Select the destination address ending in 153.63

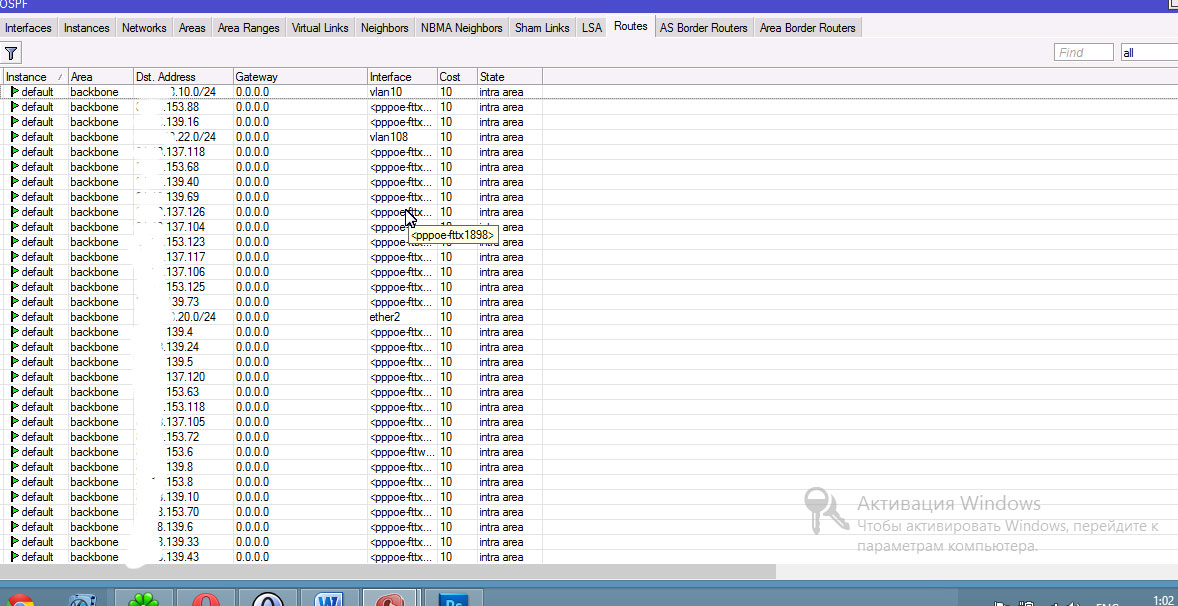click(x=183, y=392)
